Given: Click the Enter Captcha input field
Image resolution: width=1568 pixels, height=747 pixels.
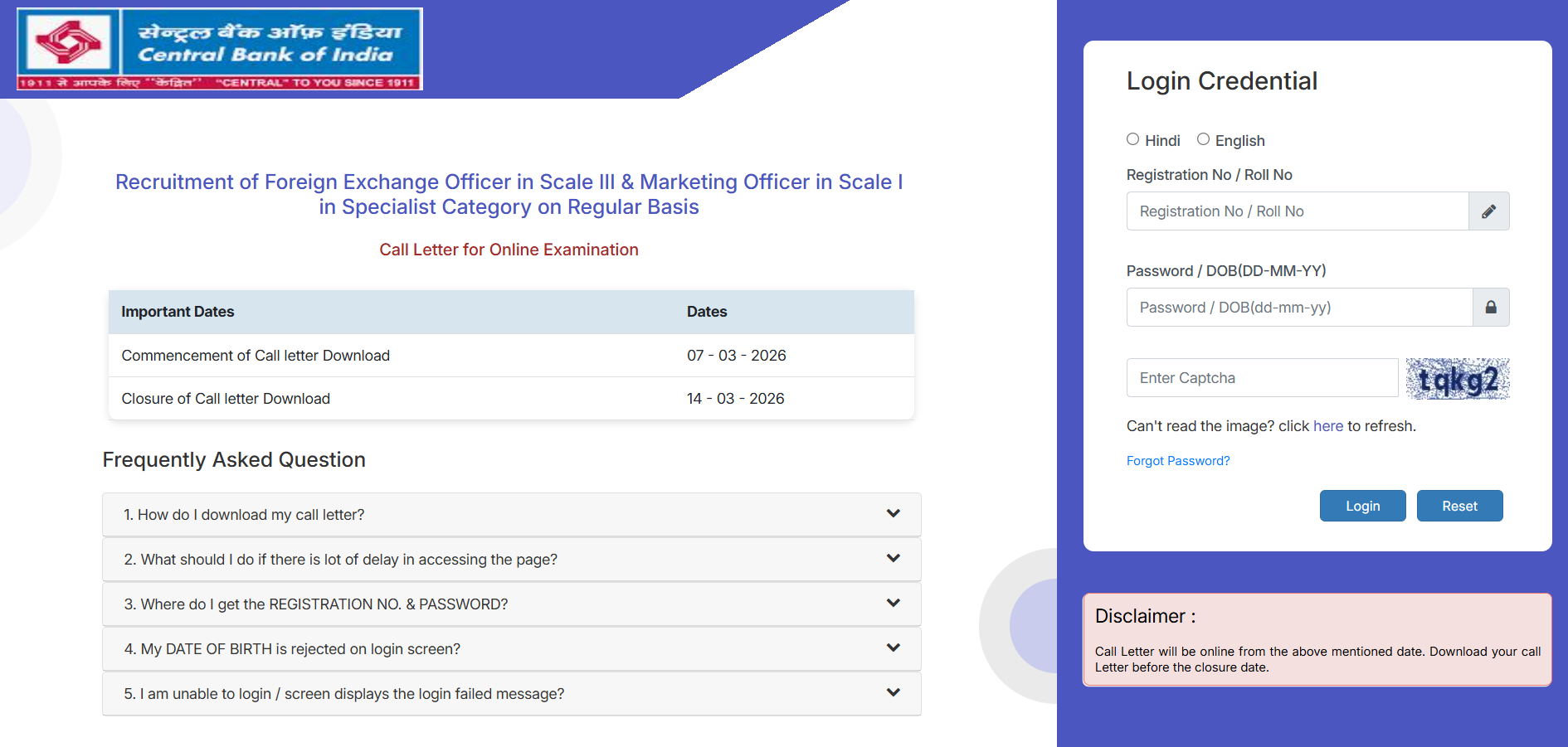Looking at the screenshot, I should (x=1261, y=378).
